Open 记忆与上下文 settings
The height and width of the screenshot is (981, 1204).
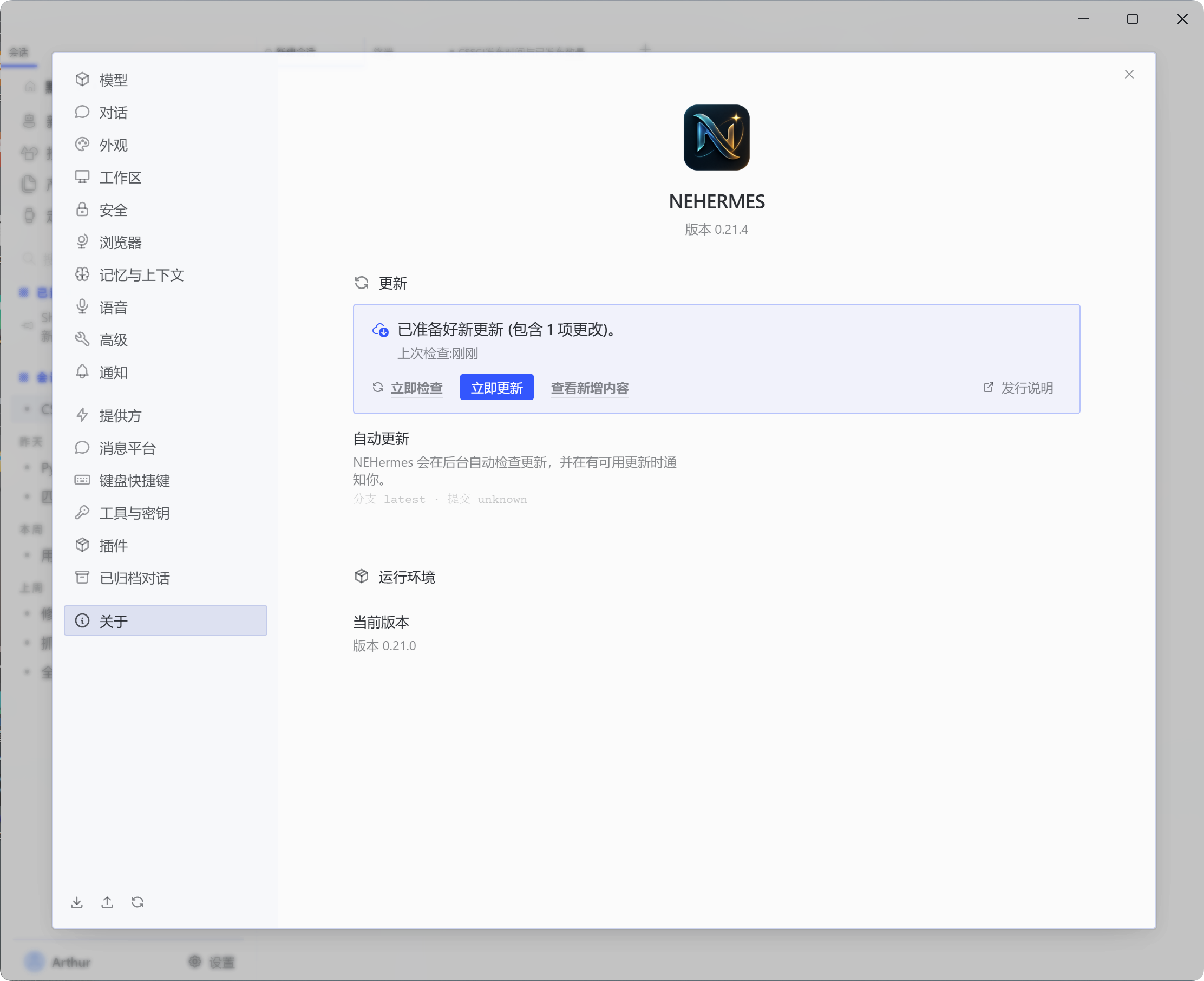point(165,274)
